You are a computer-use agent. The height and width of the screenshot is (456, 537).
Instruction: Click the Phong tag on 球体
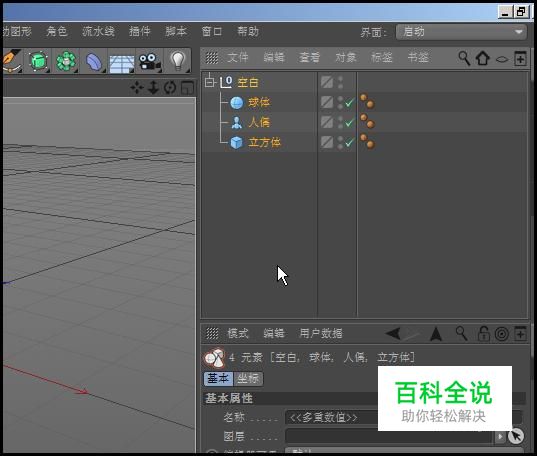click(x=367, y=102)
